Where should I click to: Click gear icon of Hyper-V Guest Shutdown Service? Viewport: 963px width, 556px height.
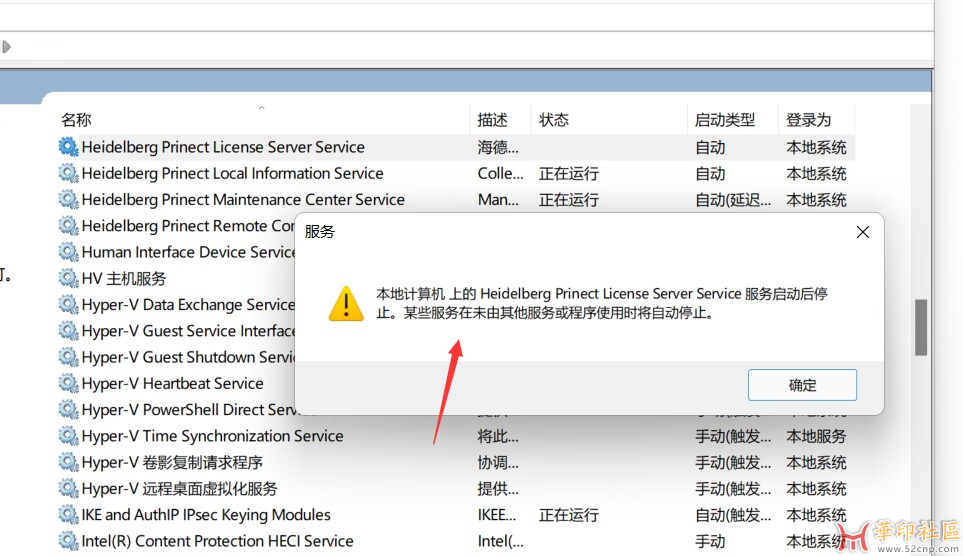coord(68,357)
